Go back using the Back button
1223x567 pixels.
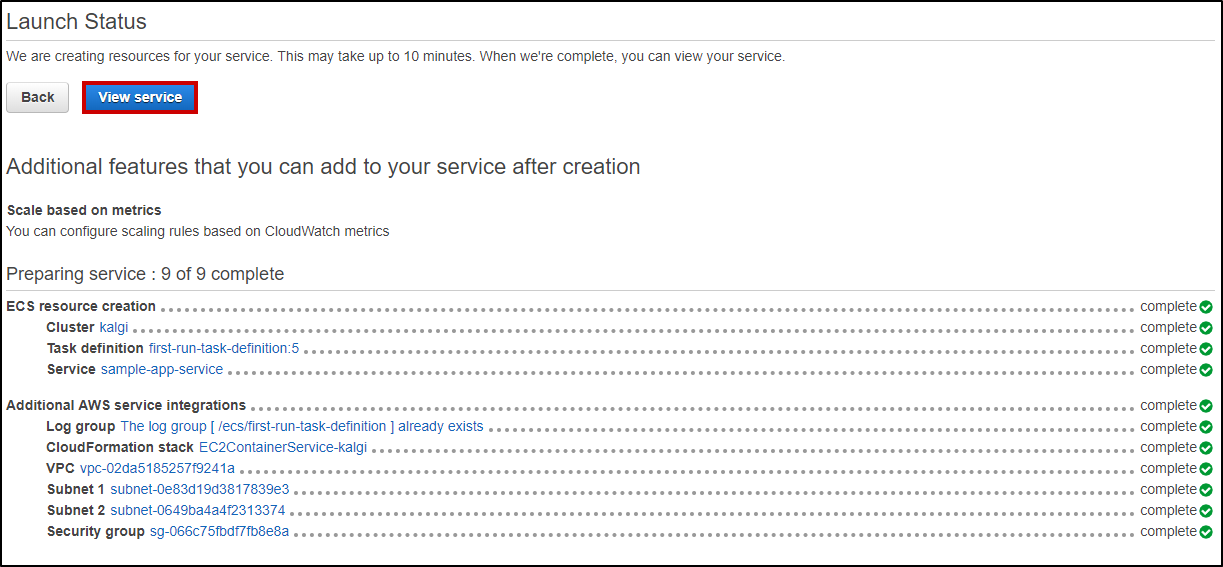38,97
